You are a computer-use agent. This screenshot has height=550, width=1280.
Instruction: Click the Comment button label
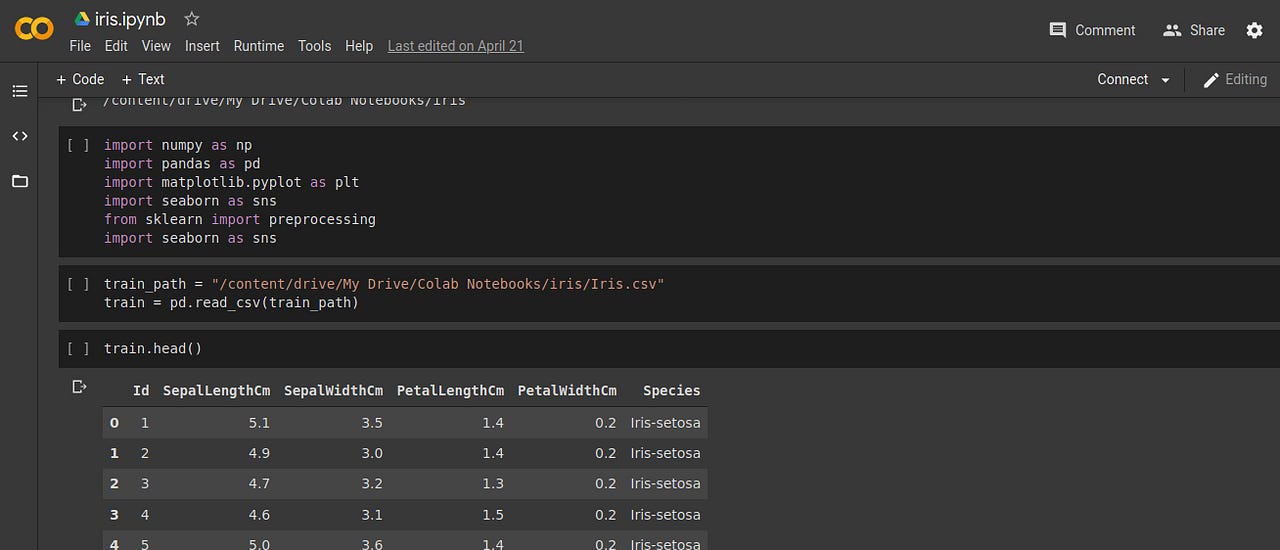pos(1105,30)
